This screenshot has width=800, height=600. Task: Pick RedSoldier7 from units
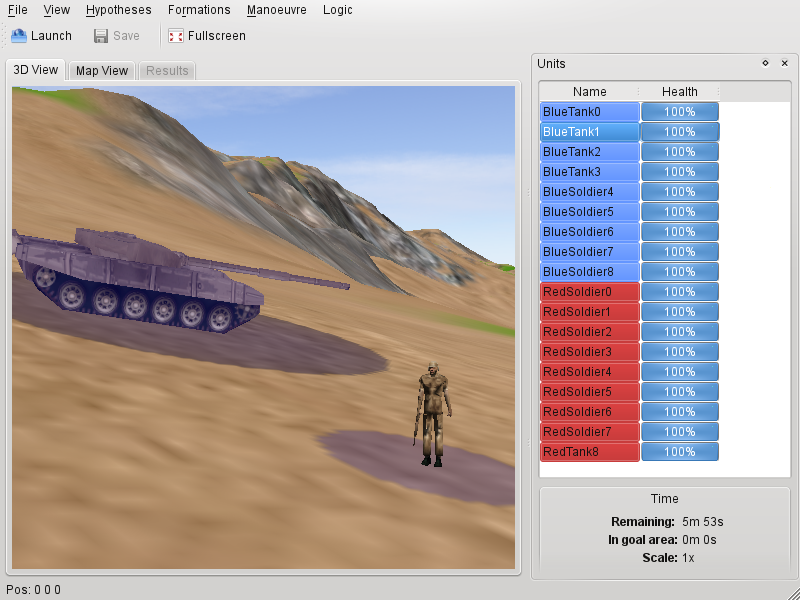point(589,432)
